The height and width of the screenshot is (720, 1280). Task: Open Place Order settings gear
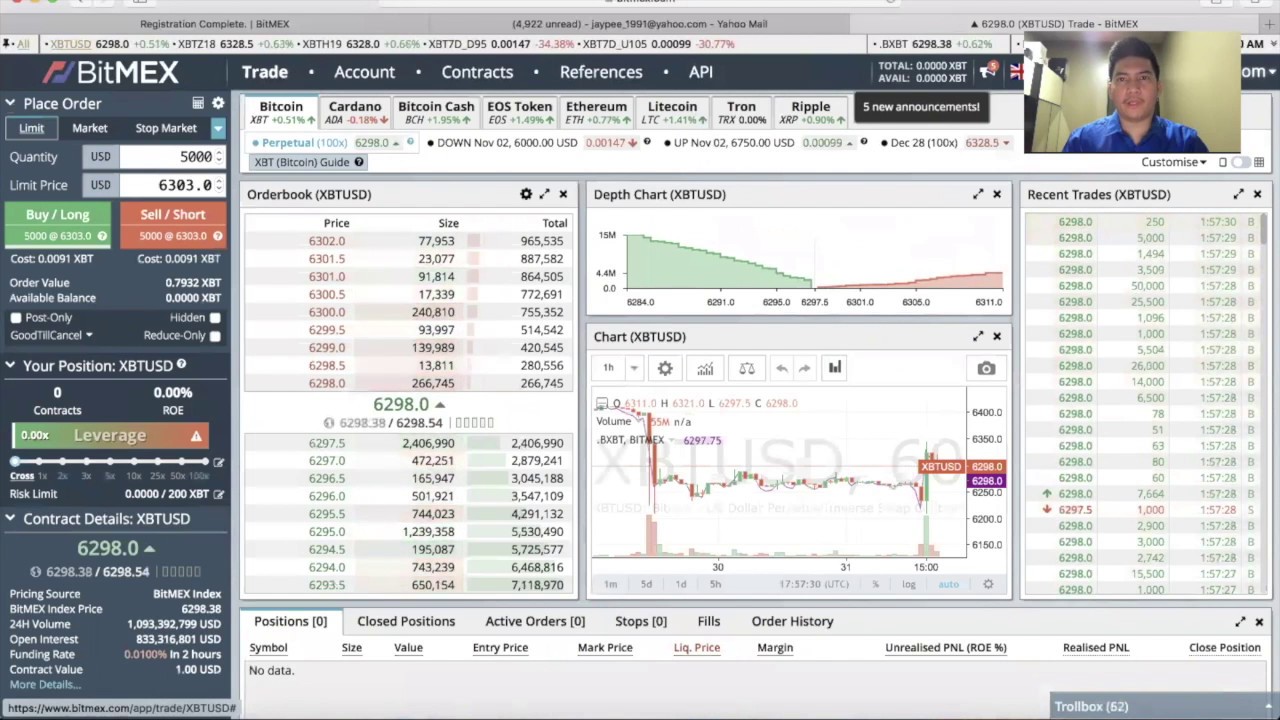tap(218, 103)
